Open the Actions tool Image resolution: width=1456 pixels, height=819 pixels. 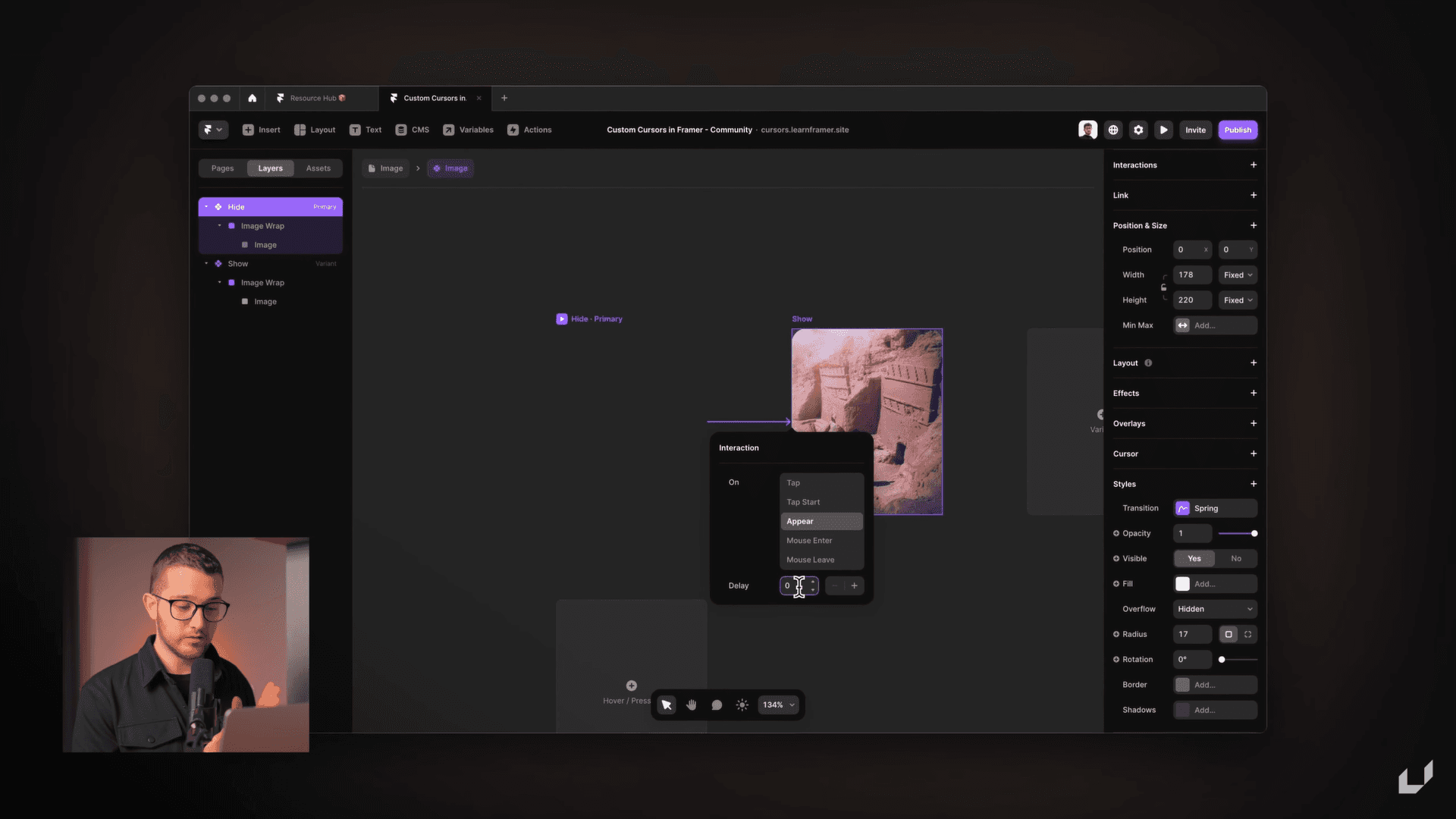(529, 130)
